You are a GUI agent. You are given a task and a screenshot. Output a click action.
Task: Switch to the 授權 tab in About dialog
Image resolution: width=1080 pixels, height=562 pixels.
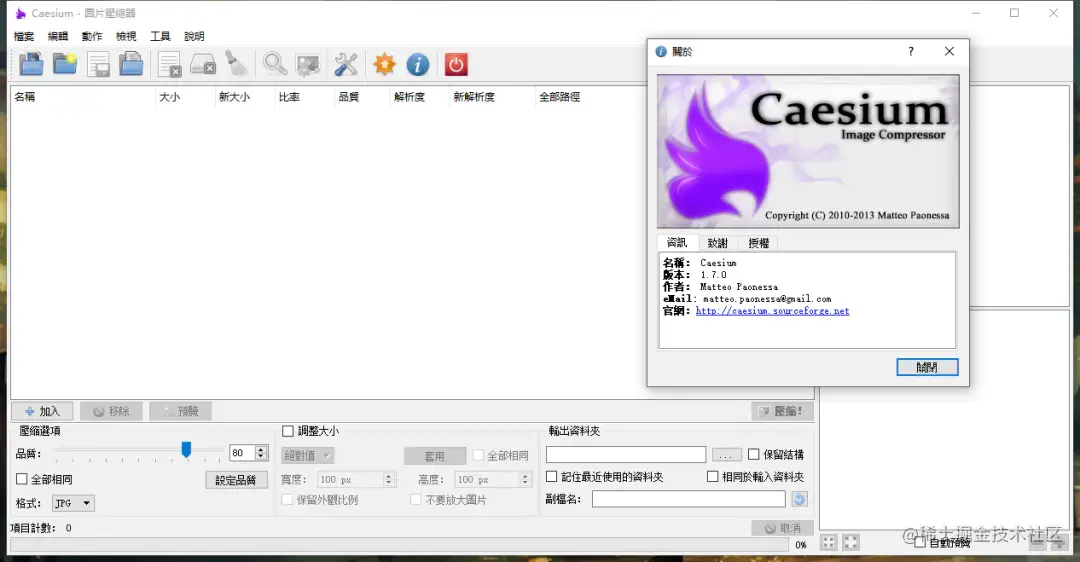[758, 243]
